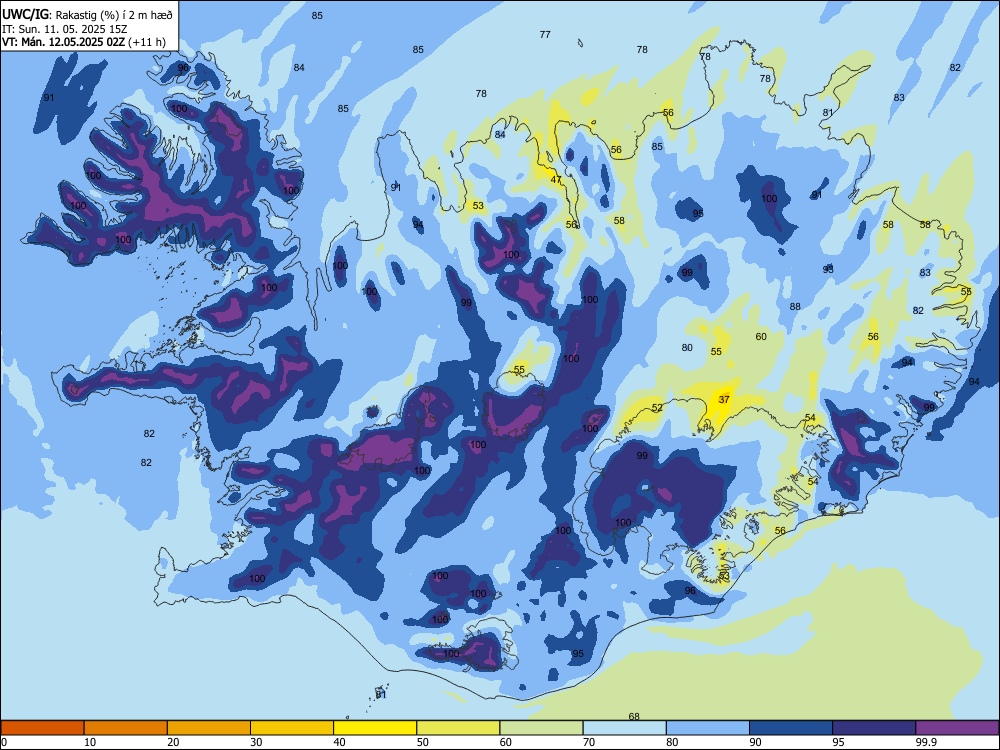Screen dimensions: 1000x750
Task: Click the title text 'UWC/IG: Rakastig (%) í 2 m hæð'
Action: (87, 15)
